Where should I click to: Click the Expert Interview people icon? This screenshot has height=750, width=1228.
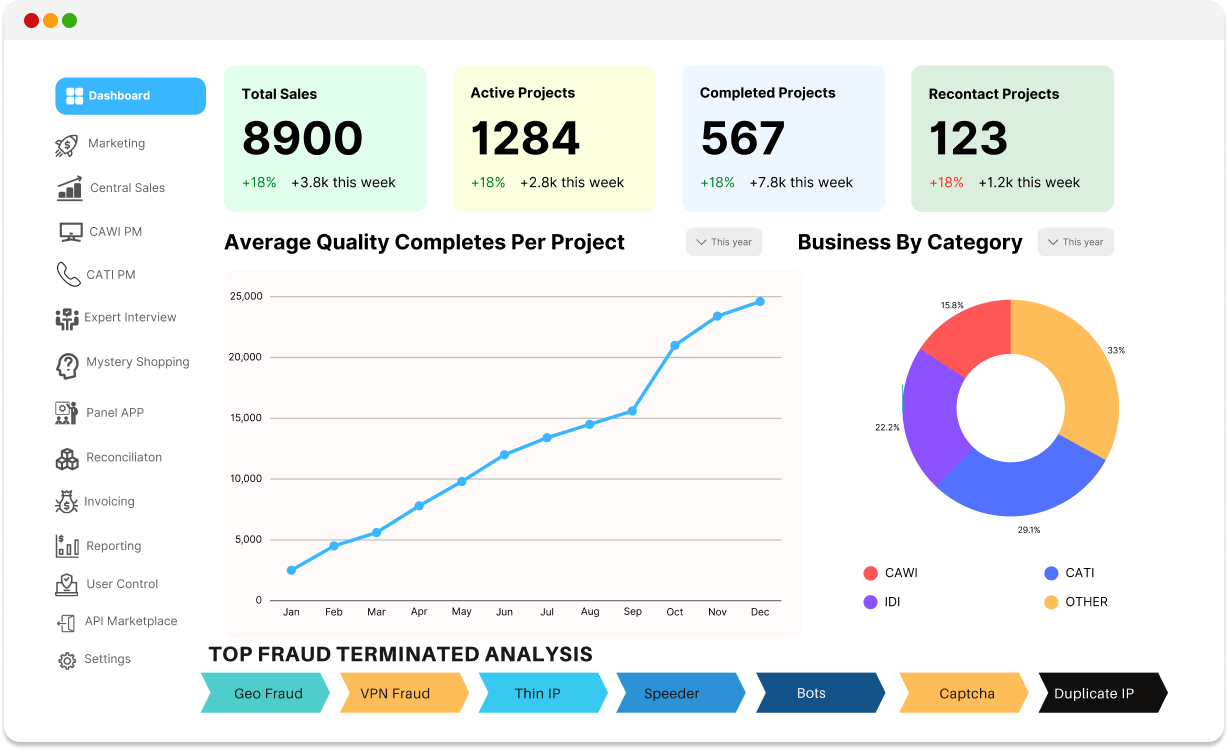point(67,319)
